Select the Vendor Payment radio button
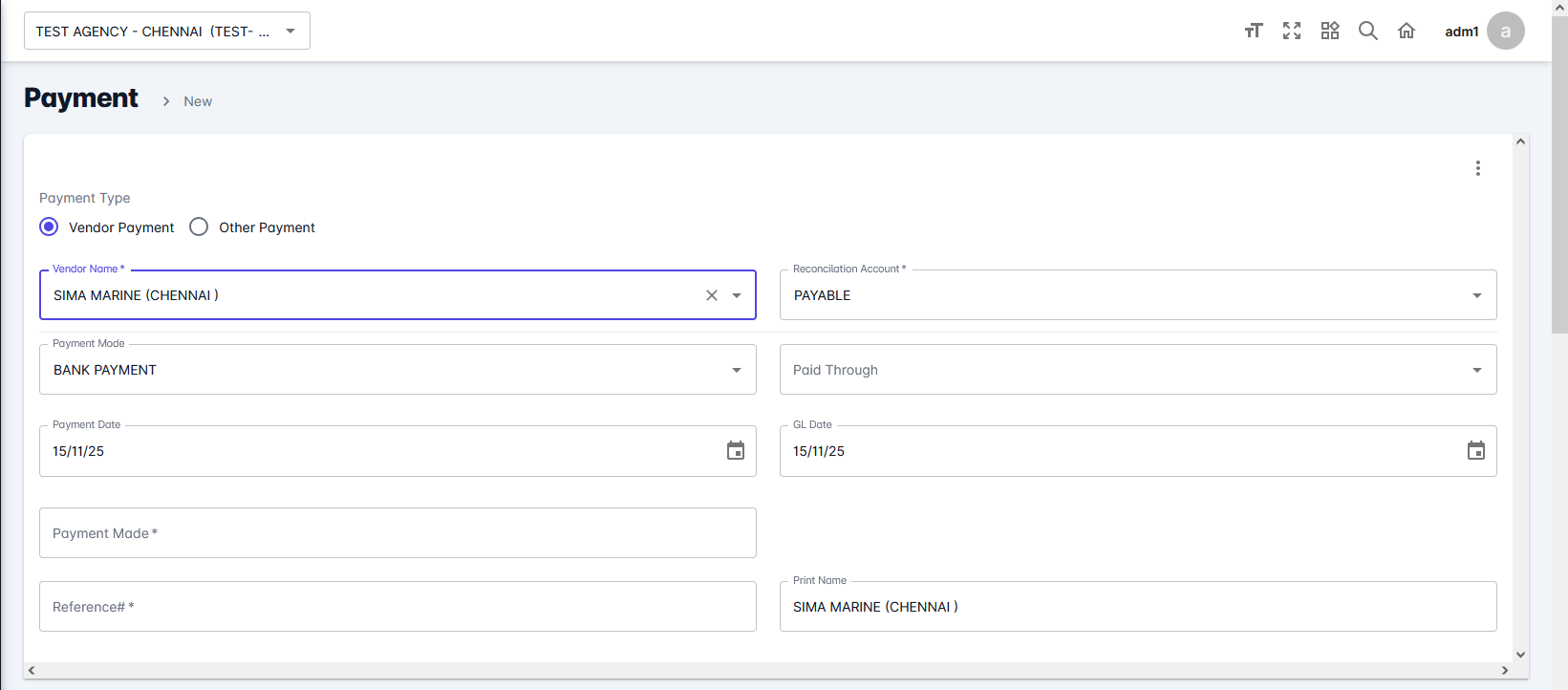Viewport: 1568px width, 690px height. coord(49,226)
